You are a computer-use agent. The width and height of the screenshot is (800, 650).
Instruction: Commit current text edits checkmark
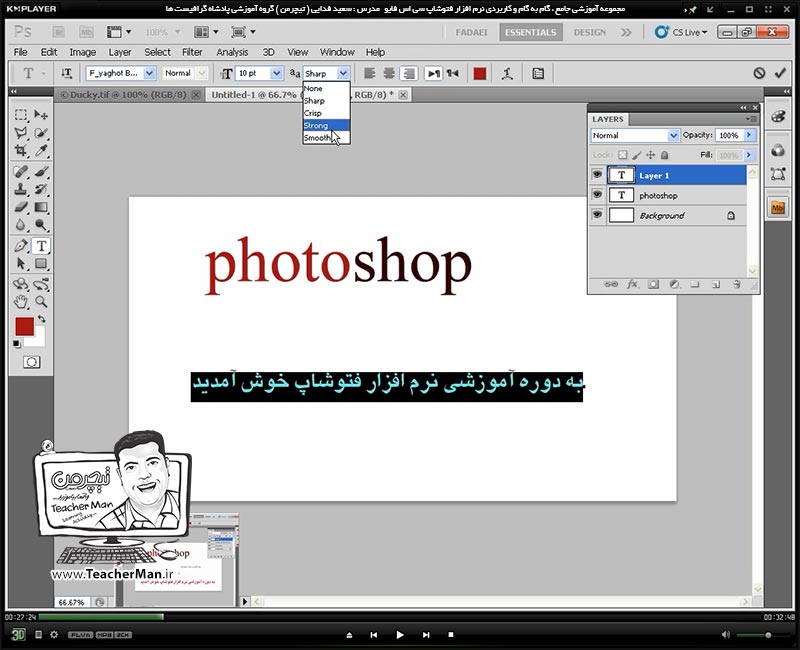[780, 73]
